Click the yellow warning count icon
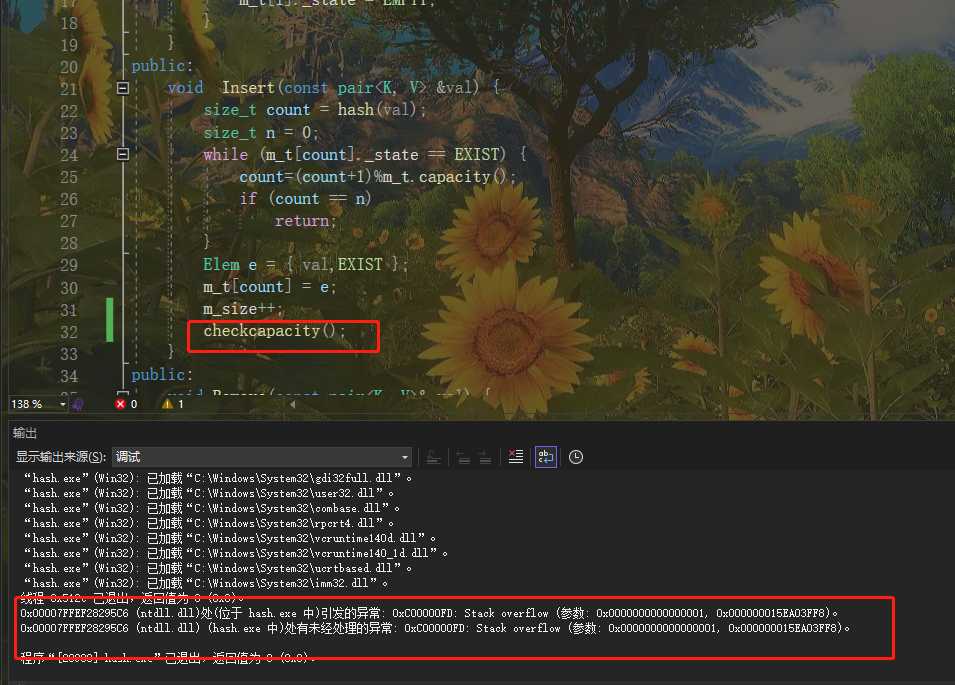 [x=167, y=404]
